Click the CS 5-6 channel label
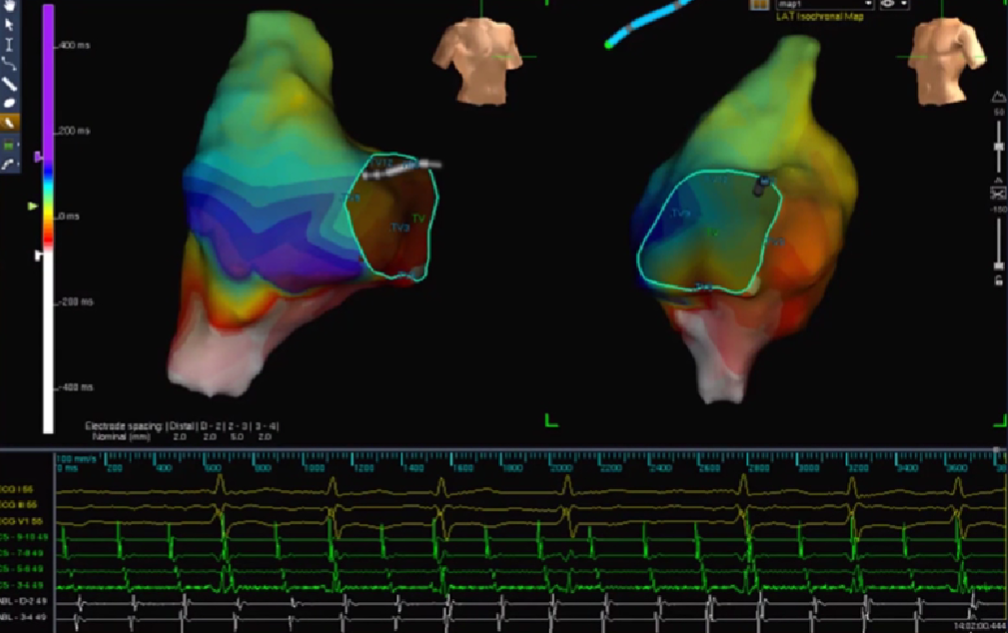The width and height of the screenshot is (1008, 633). coord(22,569)
